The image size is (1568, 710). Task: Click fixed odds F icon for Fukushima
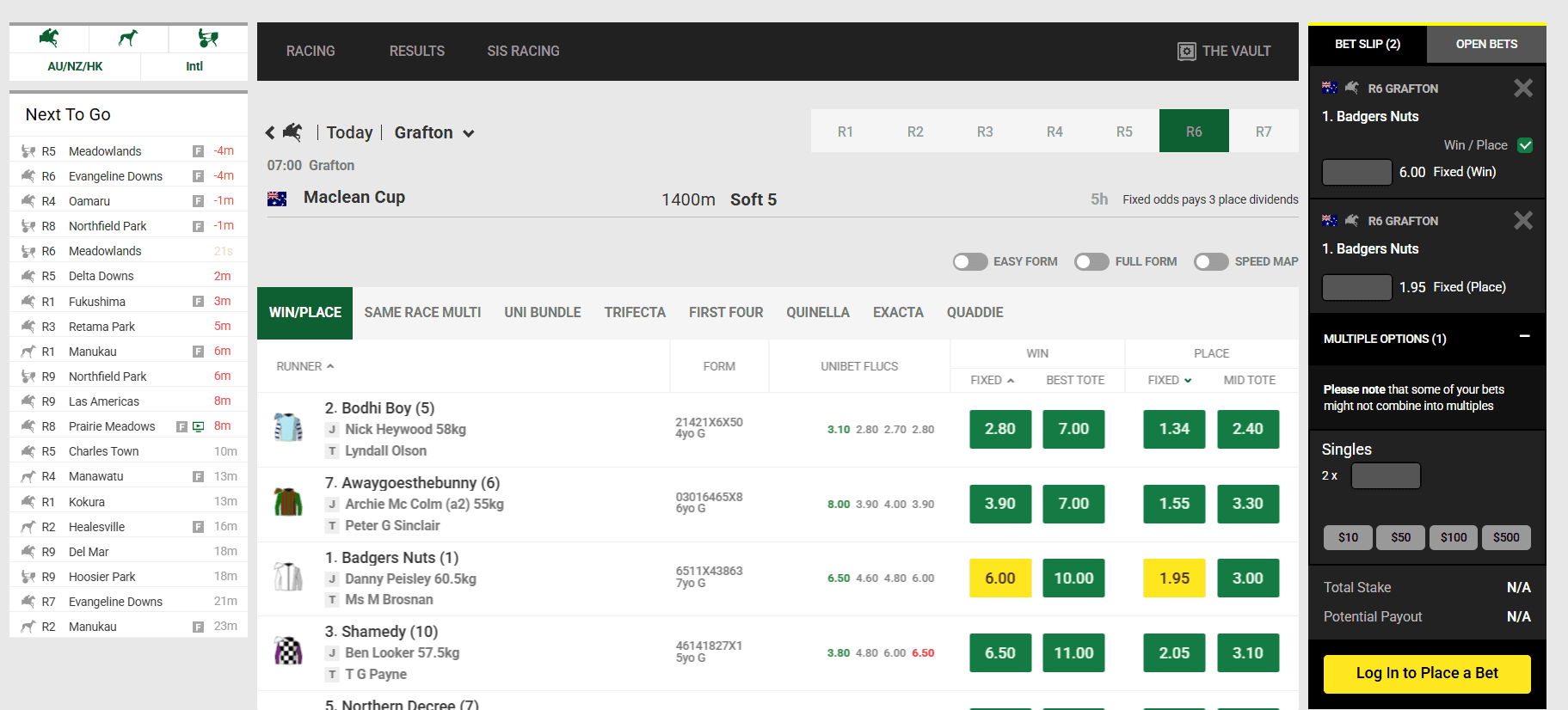click(198, 302)
